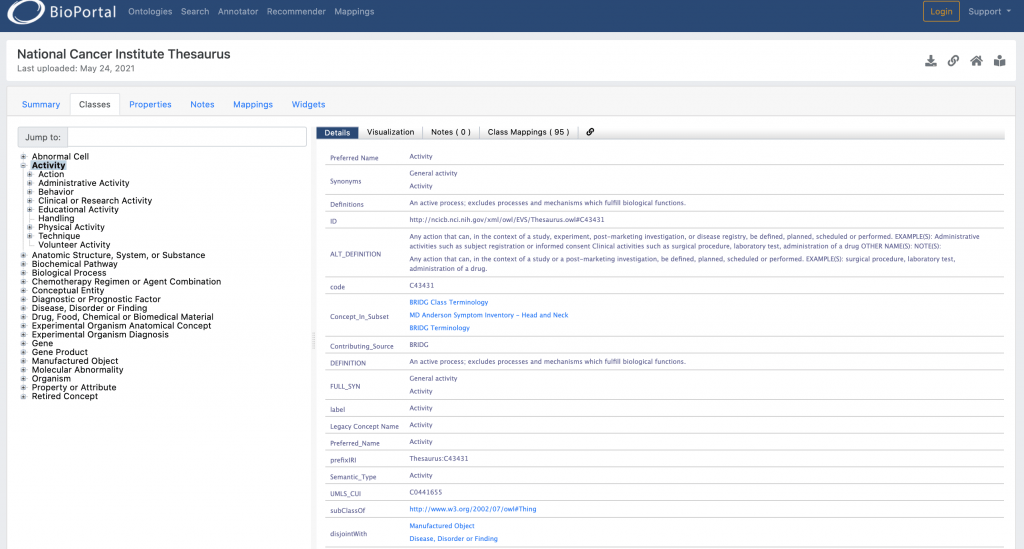
Task: Click the C43431 code value
Action: click(421, 286)
